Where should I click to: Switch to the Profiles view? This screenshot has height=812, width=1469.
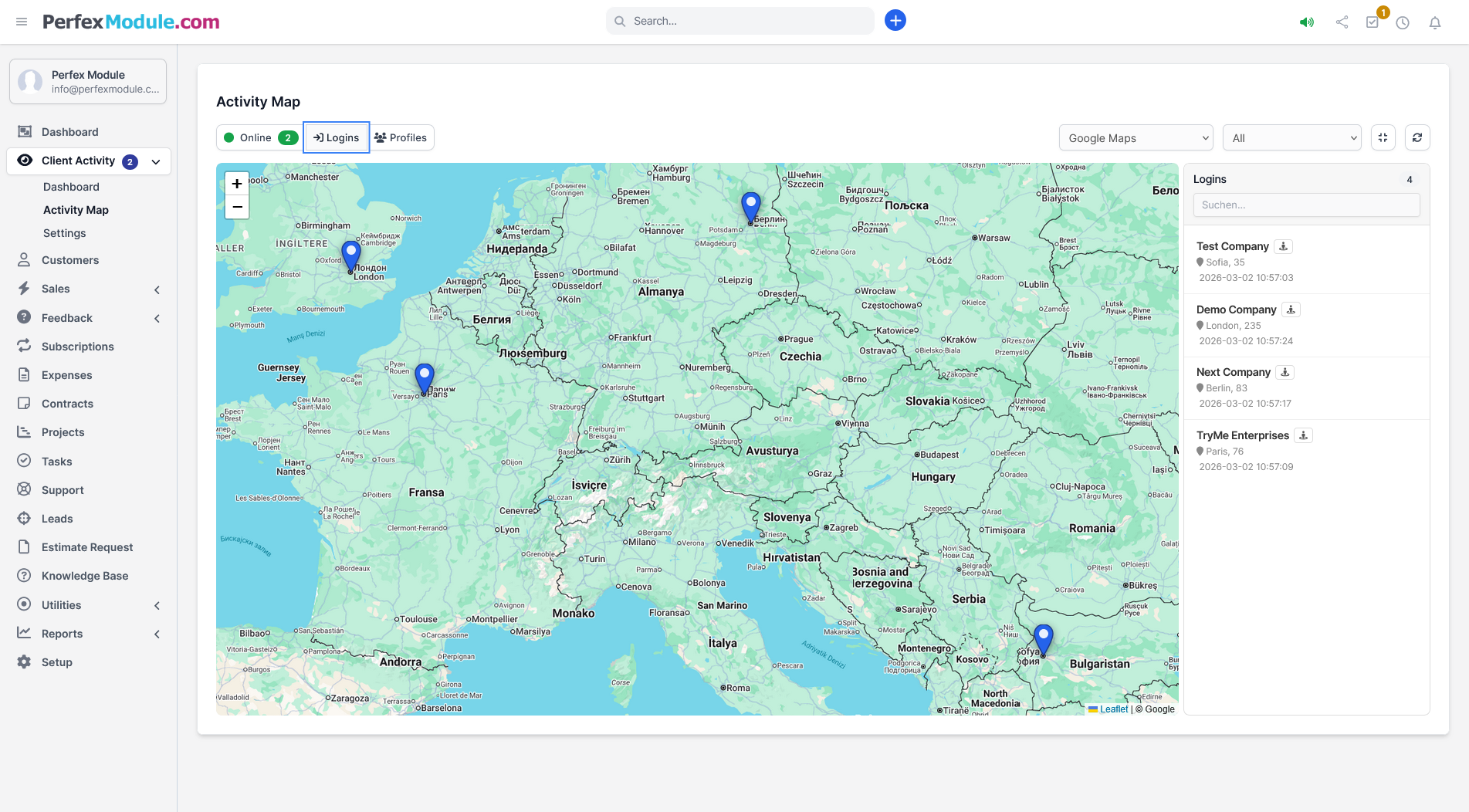(401, 137)
